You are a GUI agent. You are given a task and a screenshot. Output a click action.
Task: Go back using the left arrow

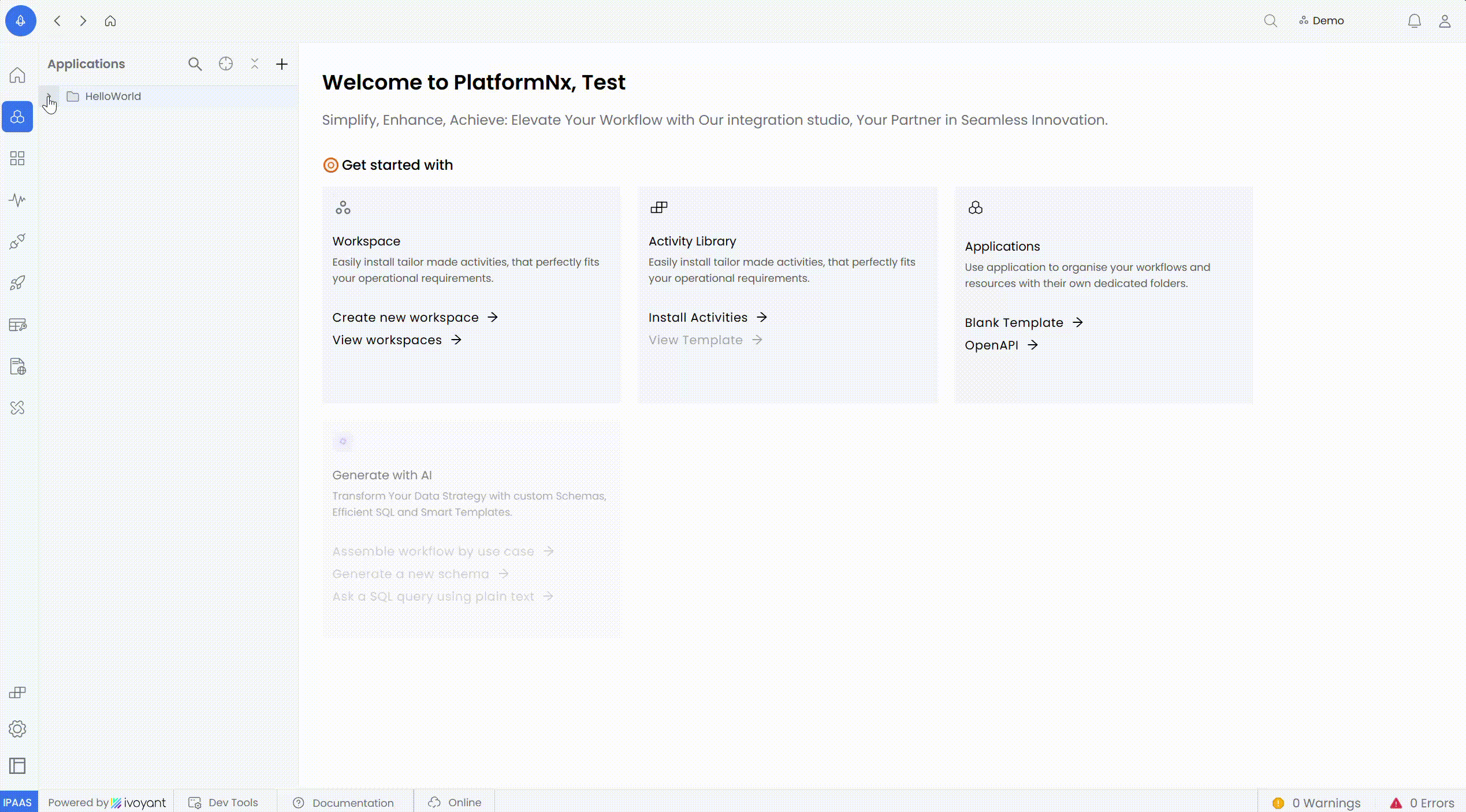point(57,21)
